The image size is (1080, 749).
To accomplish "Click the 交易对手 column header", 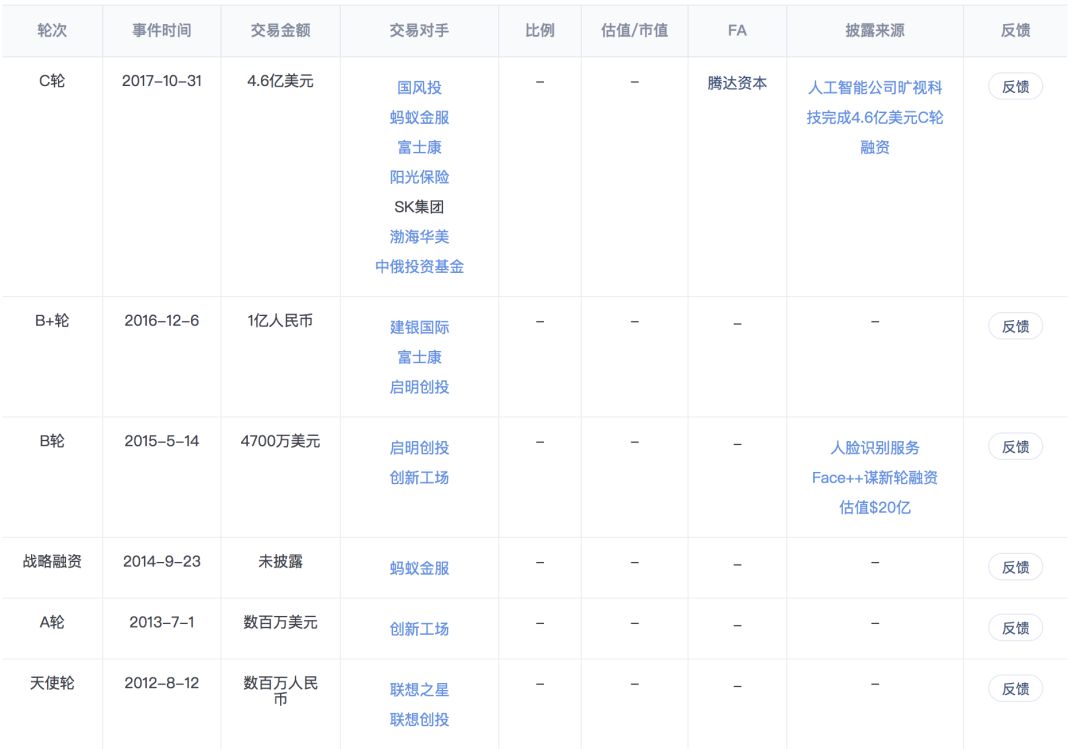I will tap(419, 30).
